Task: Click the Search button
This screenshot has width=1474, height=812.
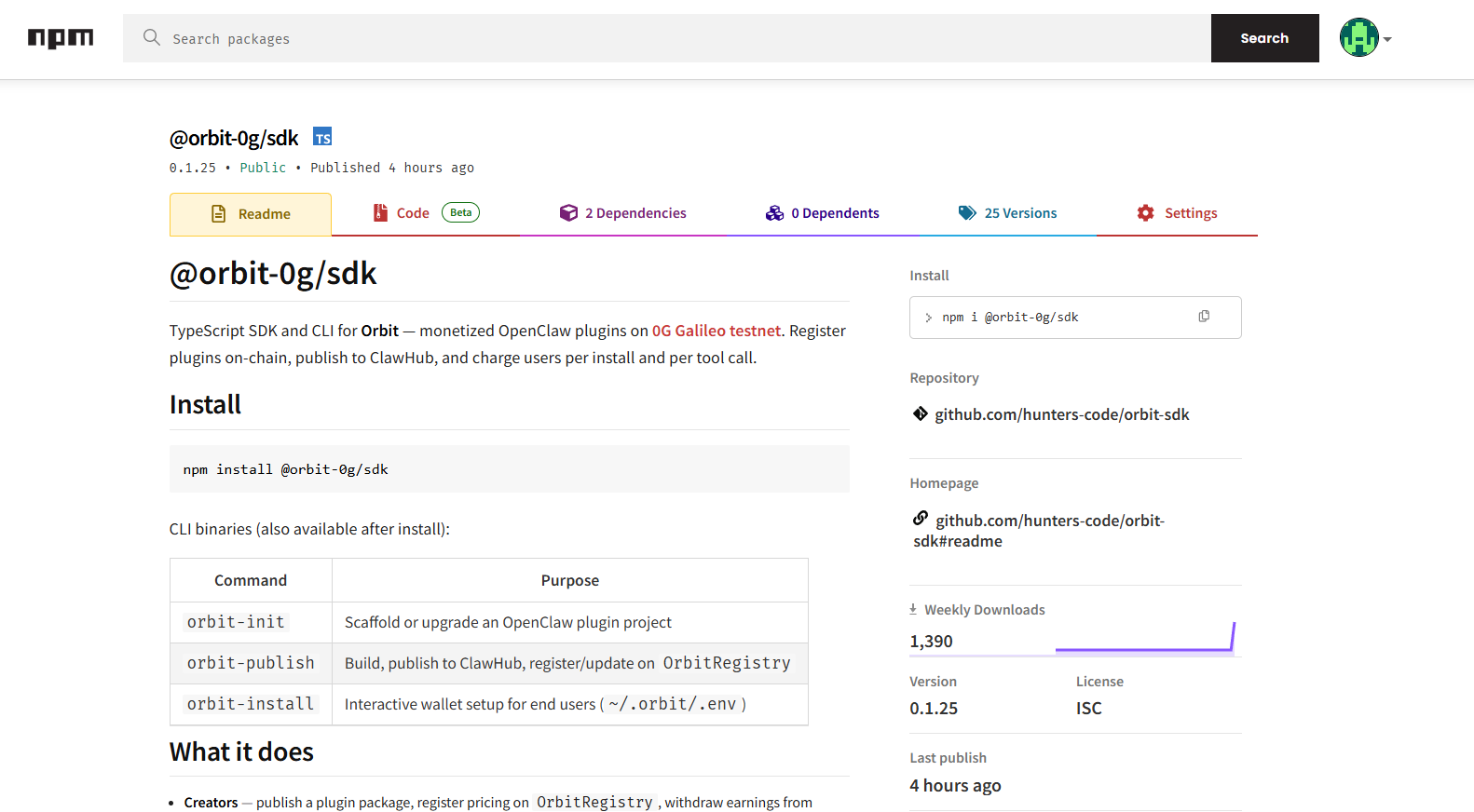Action: pos(1264,38)
